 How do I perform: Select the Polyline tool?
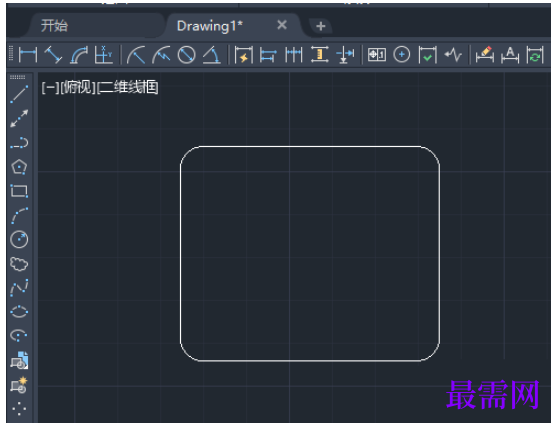pos(19,143)
